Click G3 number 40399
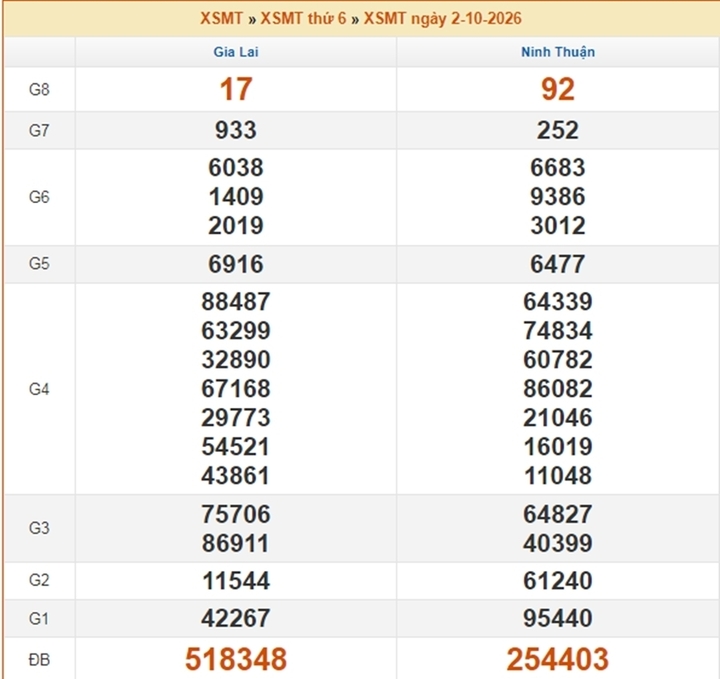This screenshot has height=679, width=720. coord(558,544)
